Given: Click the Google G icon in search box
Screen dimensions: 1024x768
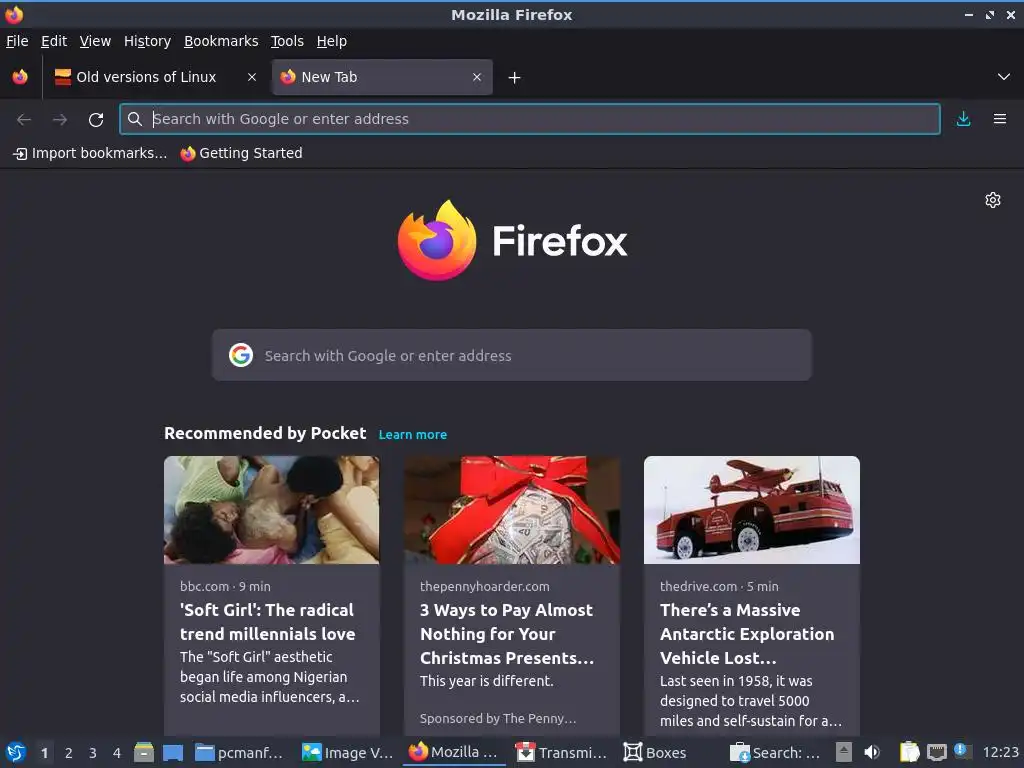Looking at the screenshot, I should (241, 355).
